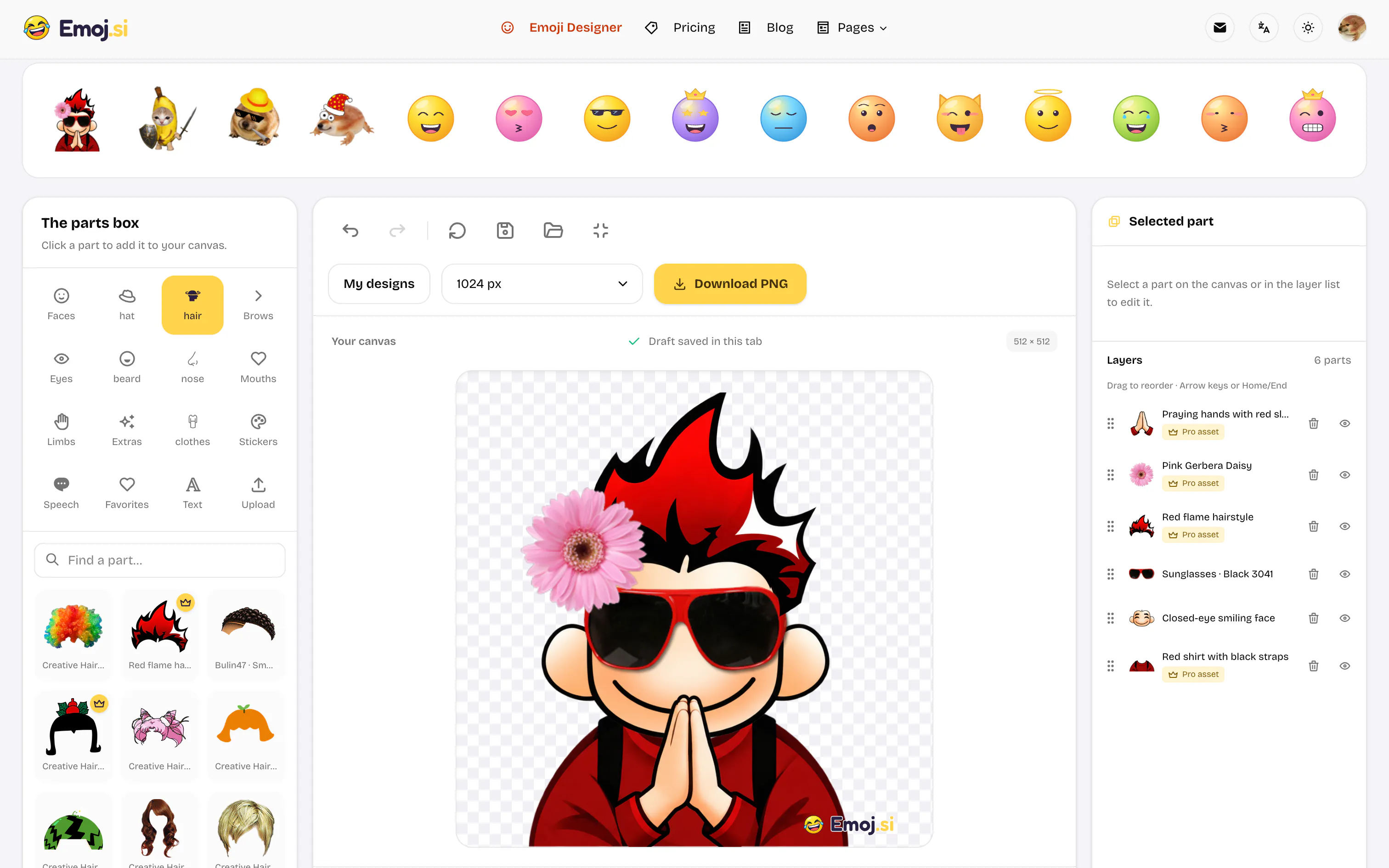This screenshot has width=1389, height=868.
Task: Go to the Pricing page
Action: click(x=680, y=28)
